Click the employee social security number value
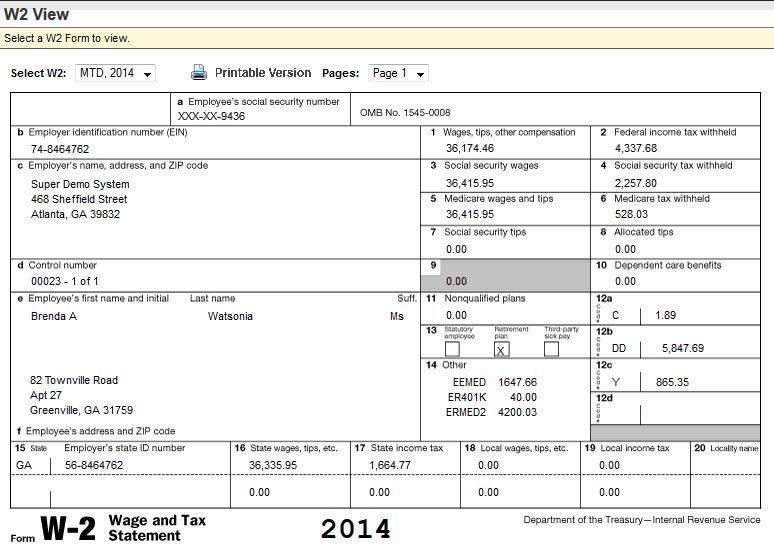774x552 pixels. (x=211, y=116)
